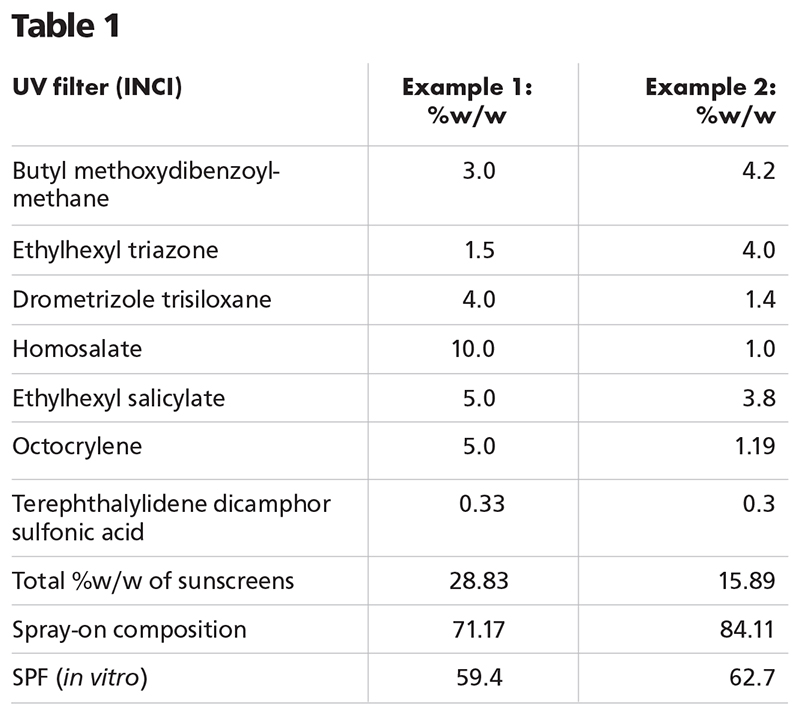Select the Drometrizole trisiloxane row label

[142, 300]
